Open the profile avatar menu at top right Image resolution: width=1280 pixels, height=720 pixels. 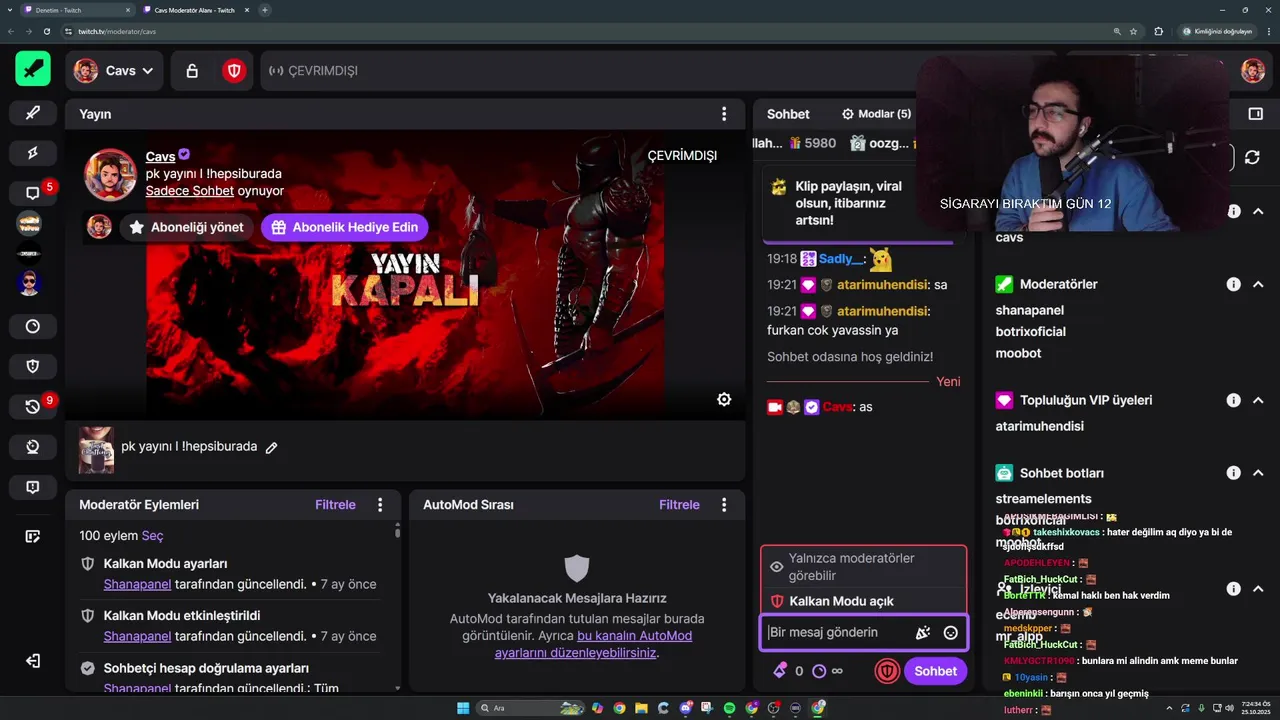[1253, 71]
